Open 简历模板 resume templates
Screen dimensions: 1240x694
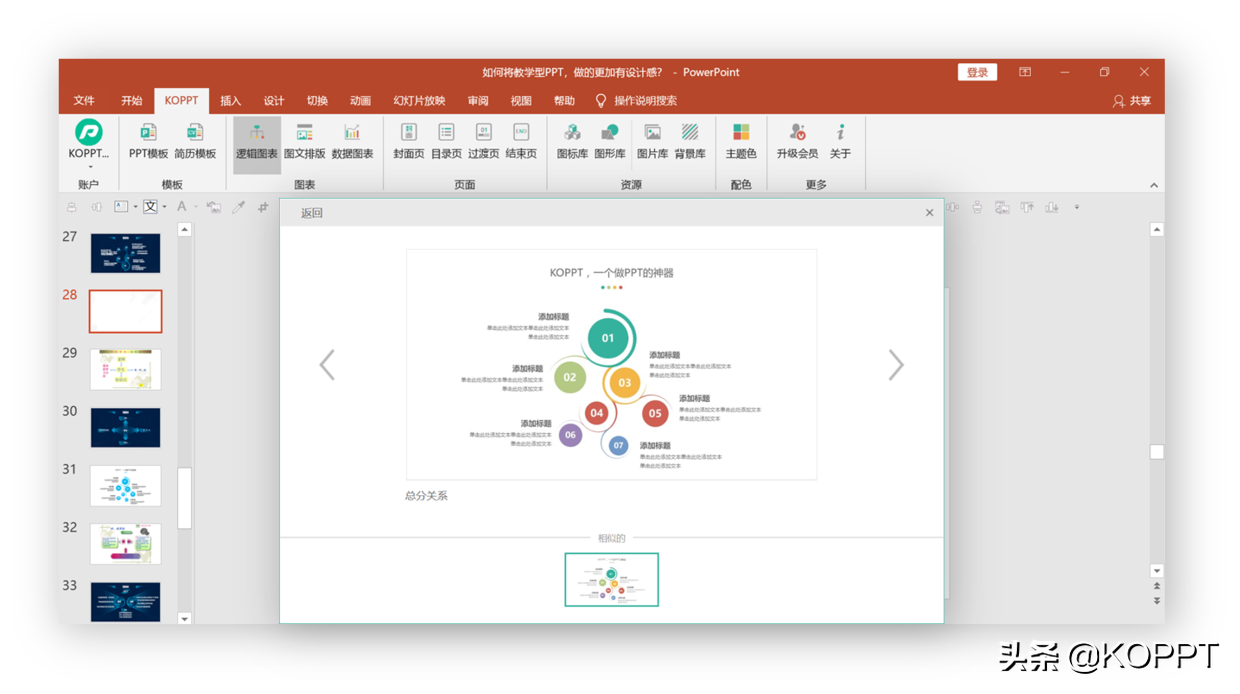click(x=195, y=140)
